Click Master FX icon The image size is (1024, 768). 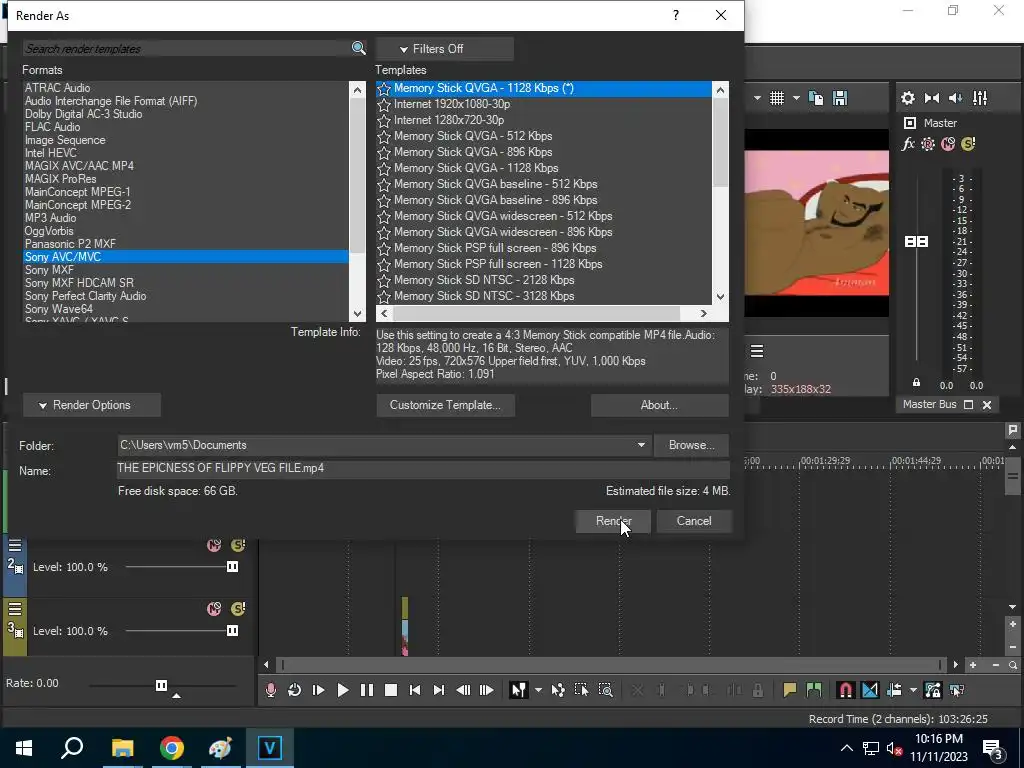(908, 144)
